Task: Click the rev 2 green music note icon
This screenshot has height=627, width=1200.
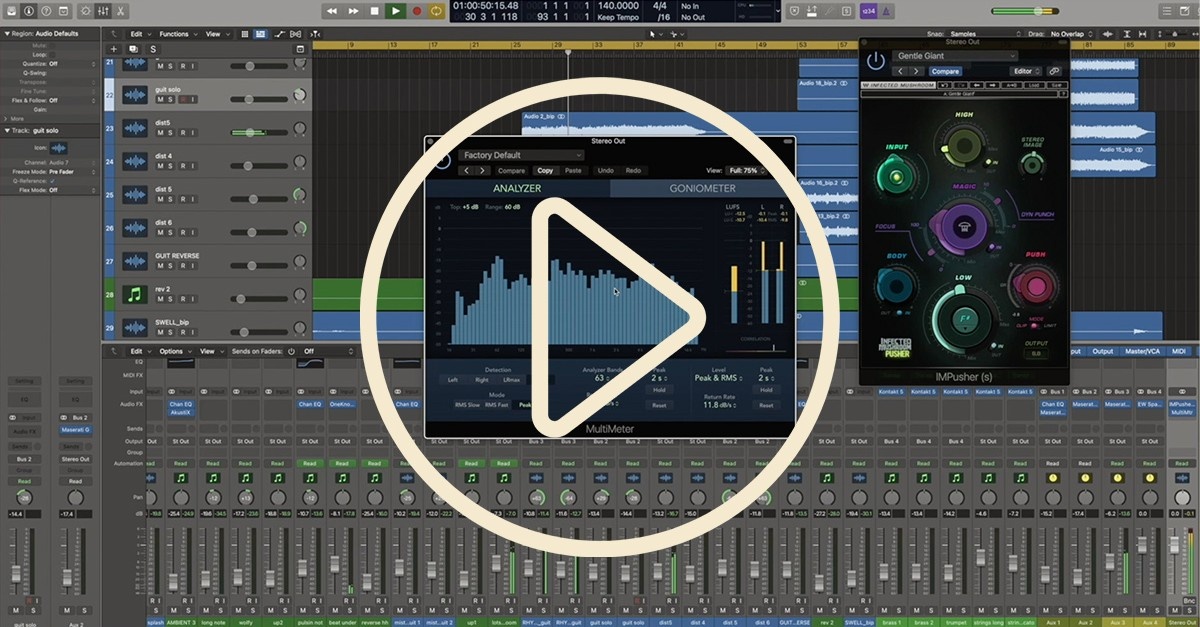Action: [135, 296]
